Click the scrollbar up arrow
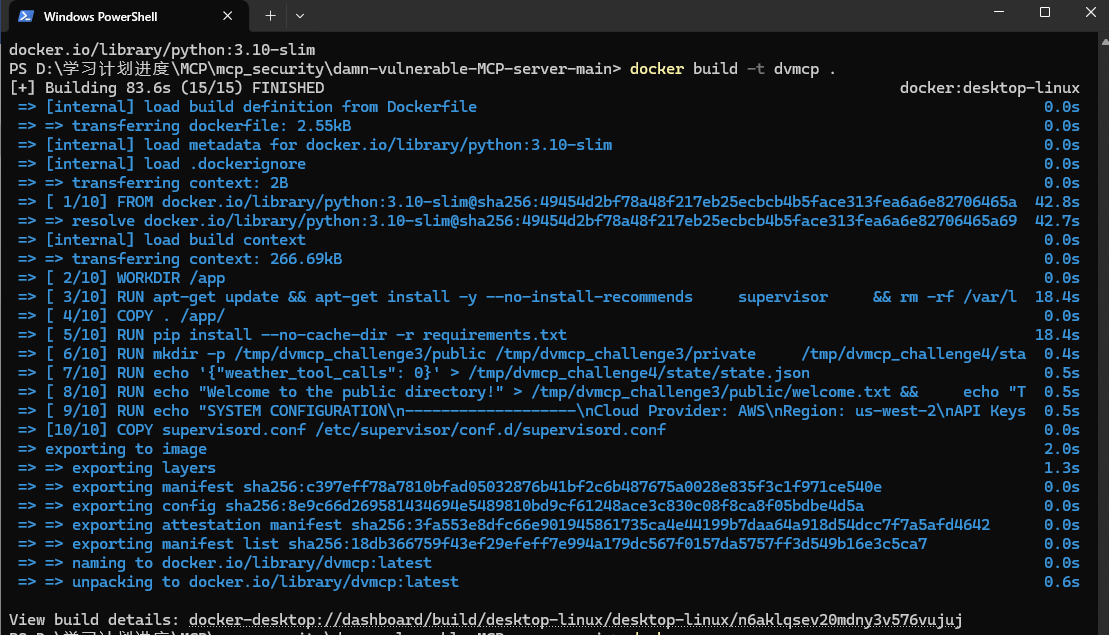Viewport: 1109px width, 635px height. [1105, 42]
